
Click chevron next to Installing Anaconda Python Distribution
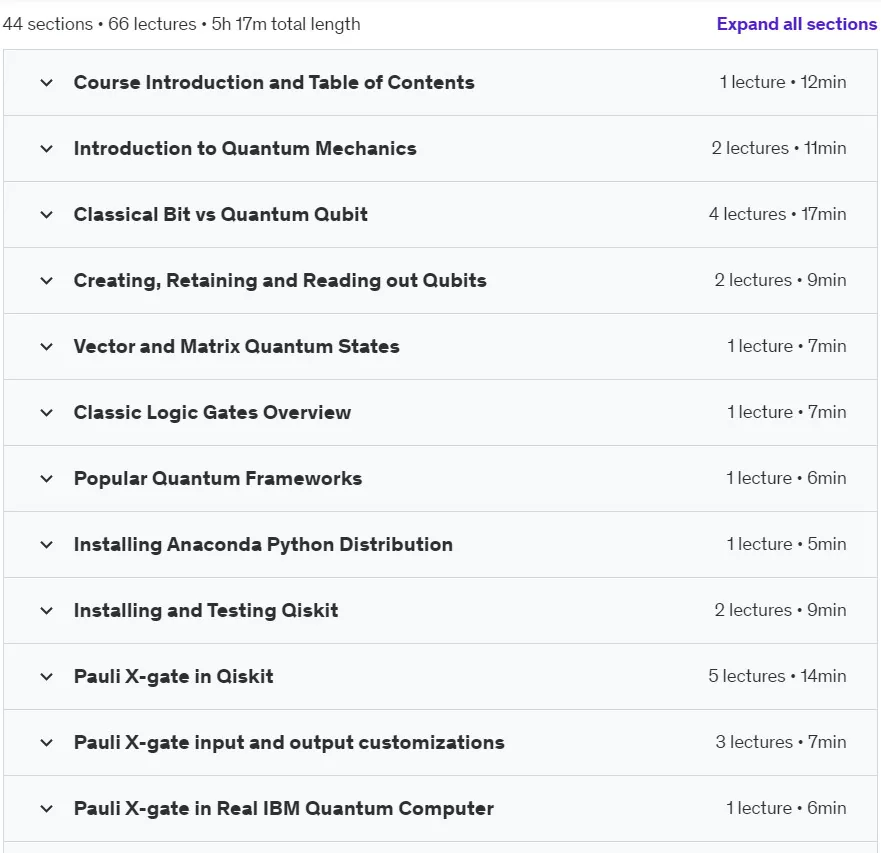(47, 545)
